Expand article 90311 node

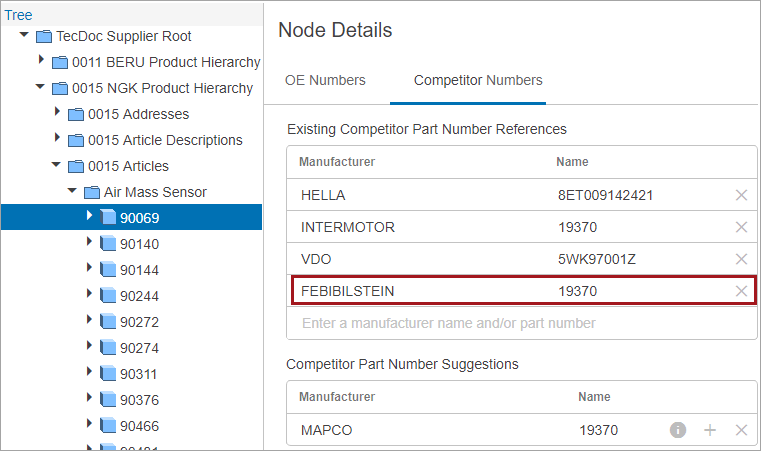pyautogui.click(x=89, y=371)
